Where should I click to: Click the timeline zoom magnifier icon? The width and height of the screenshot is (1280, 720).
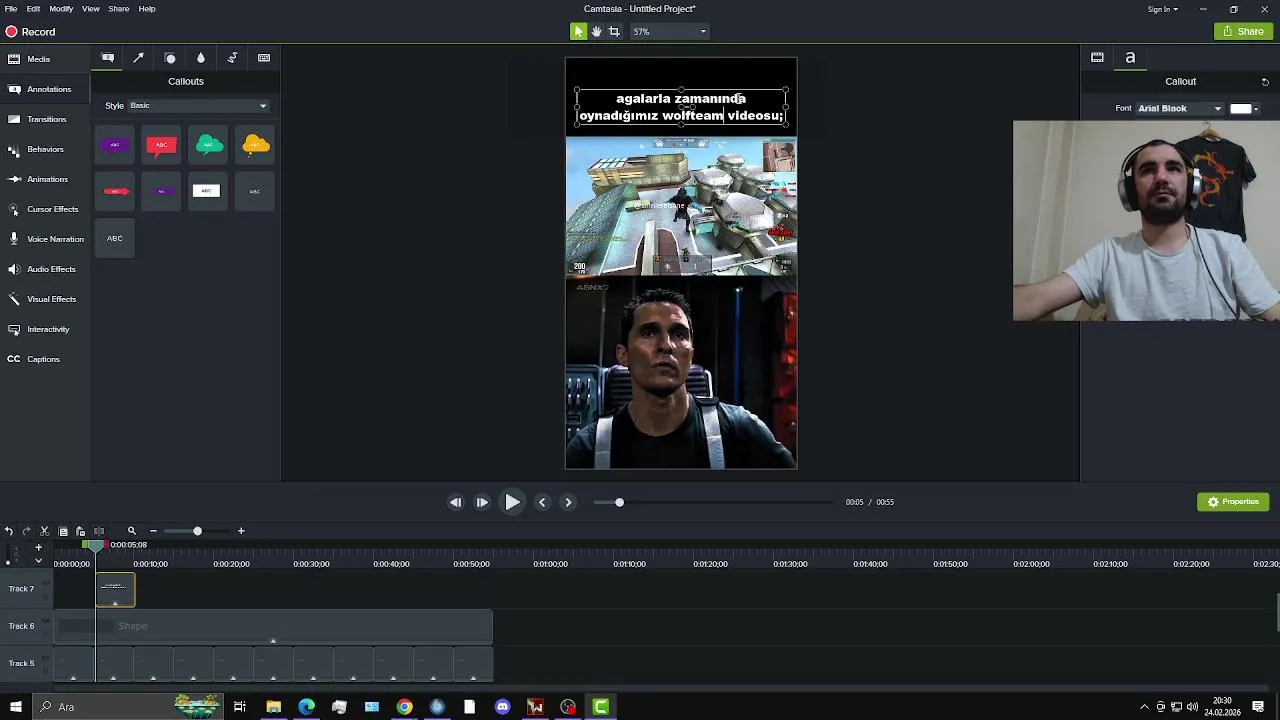[x=131, y=531]
